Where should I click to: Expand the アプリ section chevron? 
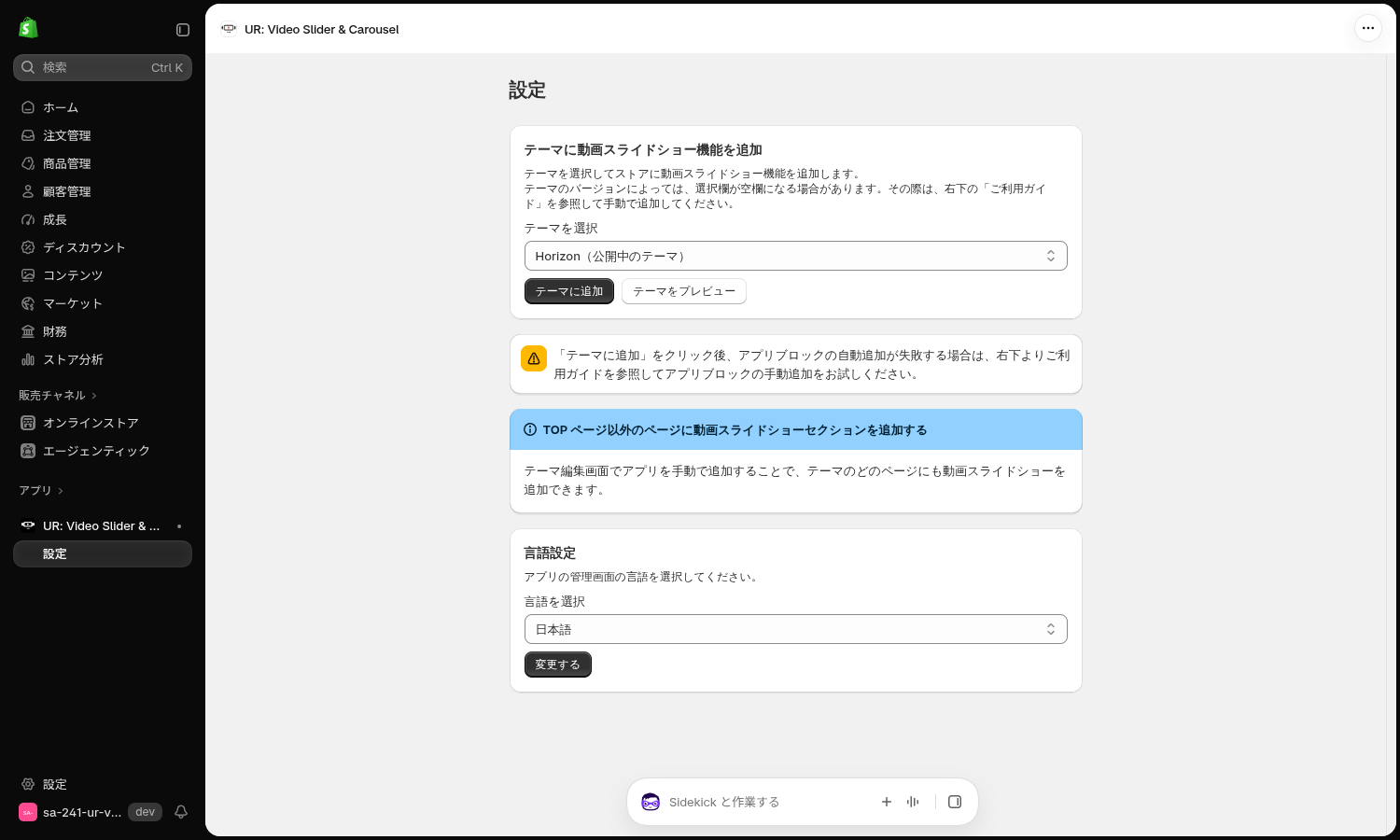[61, 491]
